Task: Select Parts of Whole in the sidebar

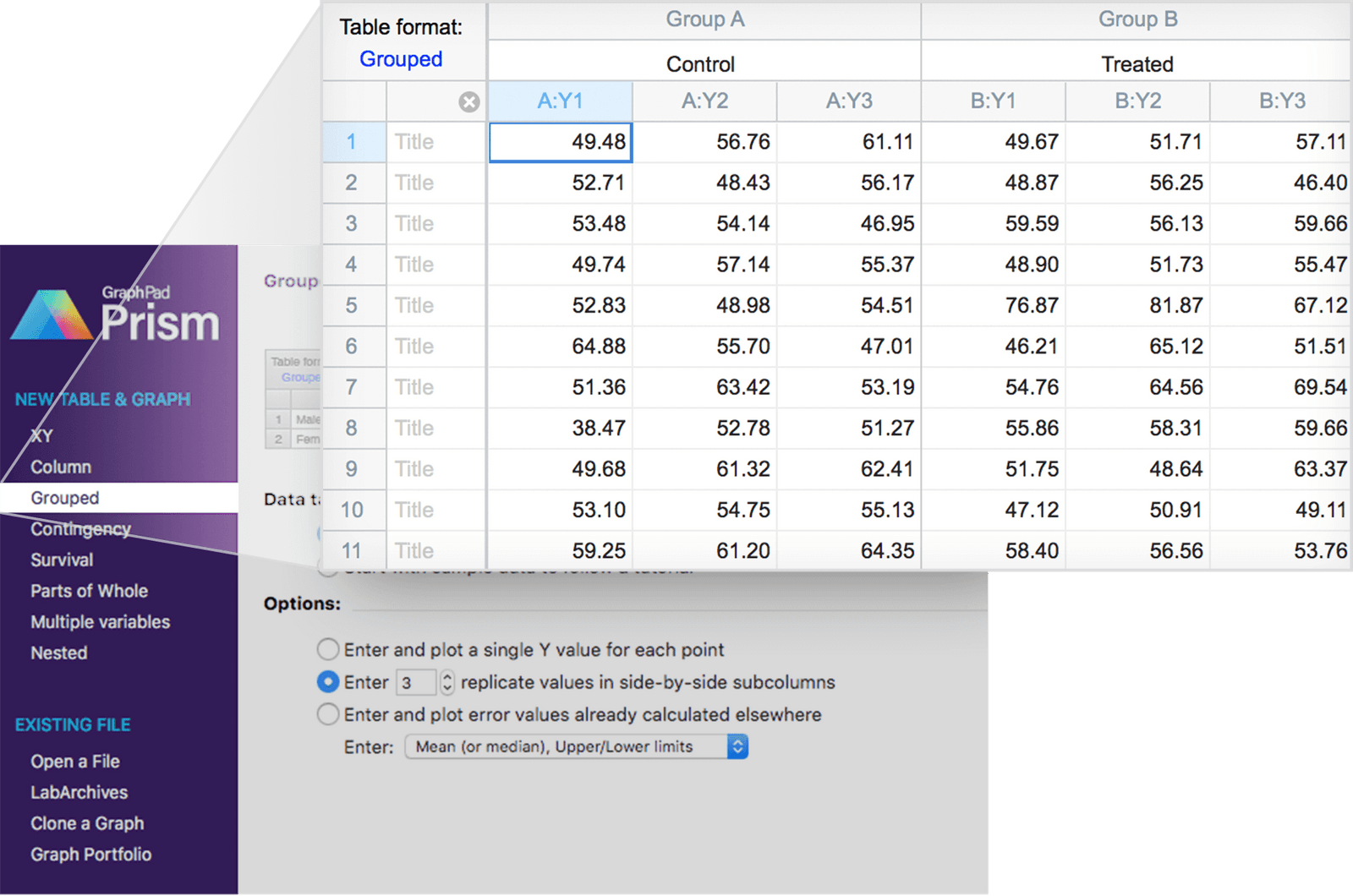Action: [89, 591]
